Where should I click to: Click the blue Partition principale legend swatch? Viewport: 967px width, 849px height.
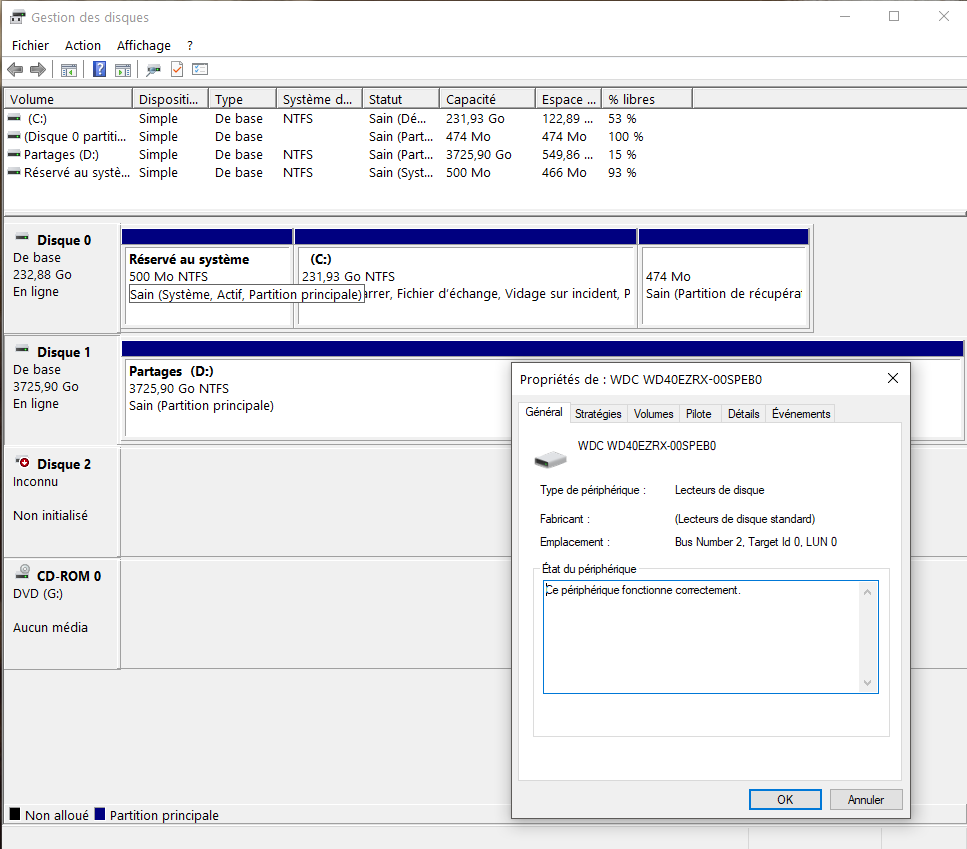click(100, 814)
